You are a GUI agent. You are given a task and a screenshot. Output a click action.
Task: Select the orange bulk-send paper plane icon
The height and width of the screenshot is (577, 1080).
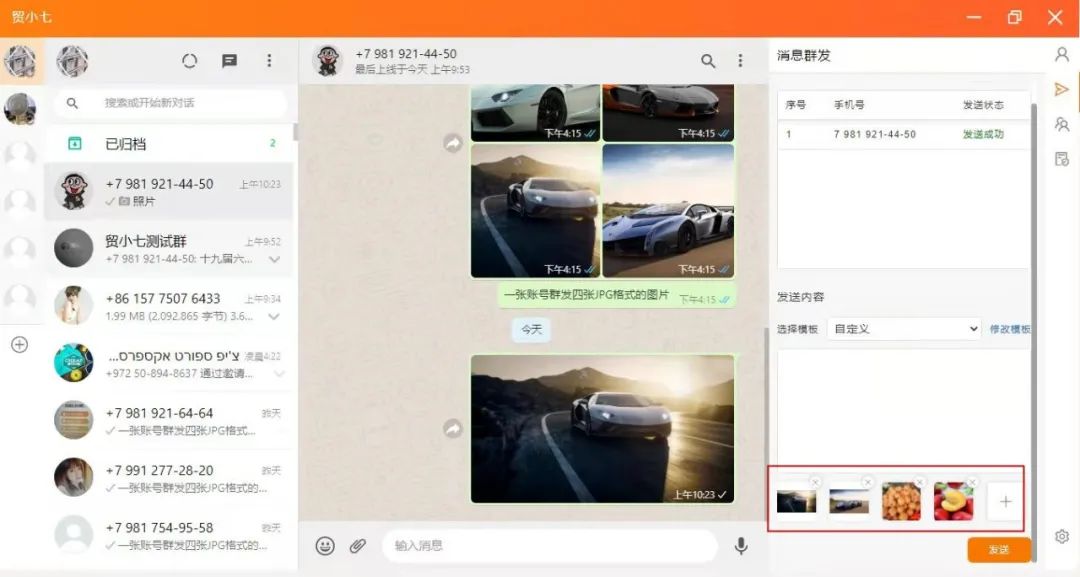click(1061, 90)
